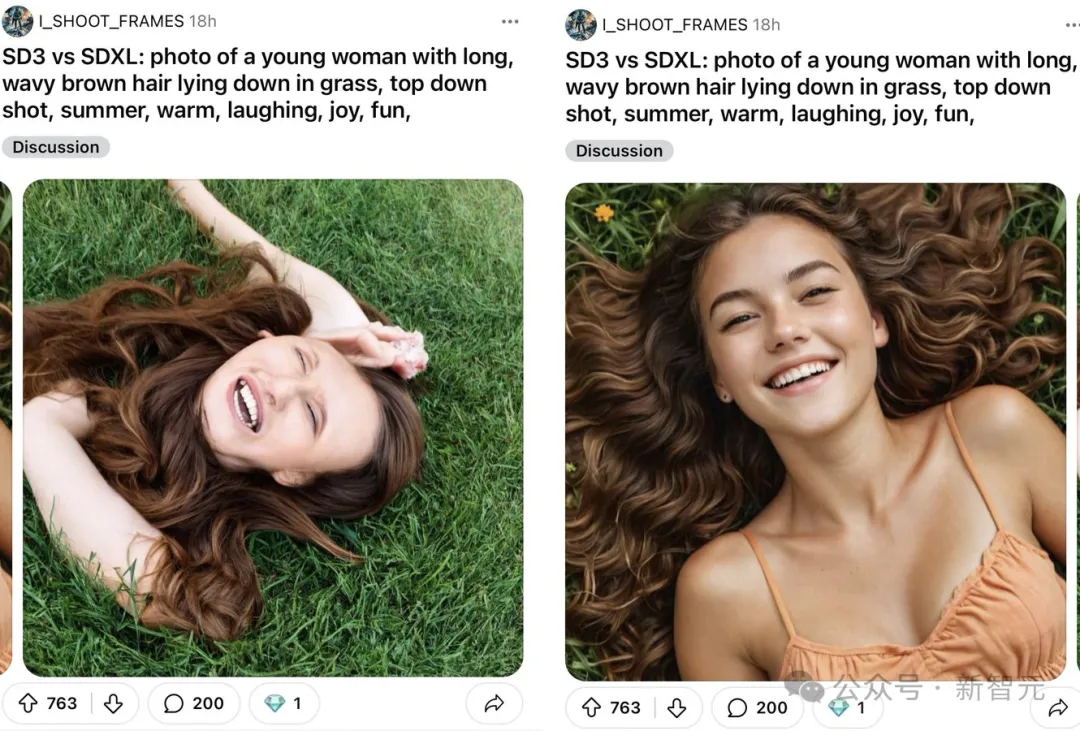This screenshot has height=731, width=1080.
Task: Open right post title about SD3 vs SDXL
Action: click(821, 87)
